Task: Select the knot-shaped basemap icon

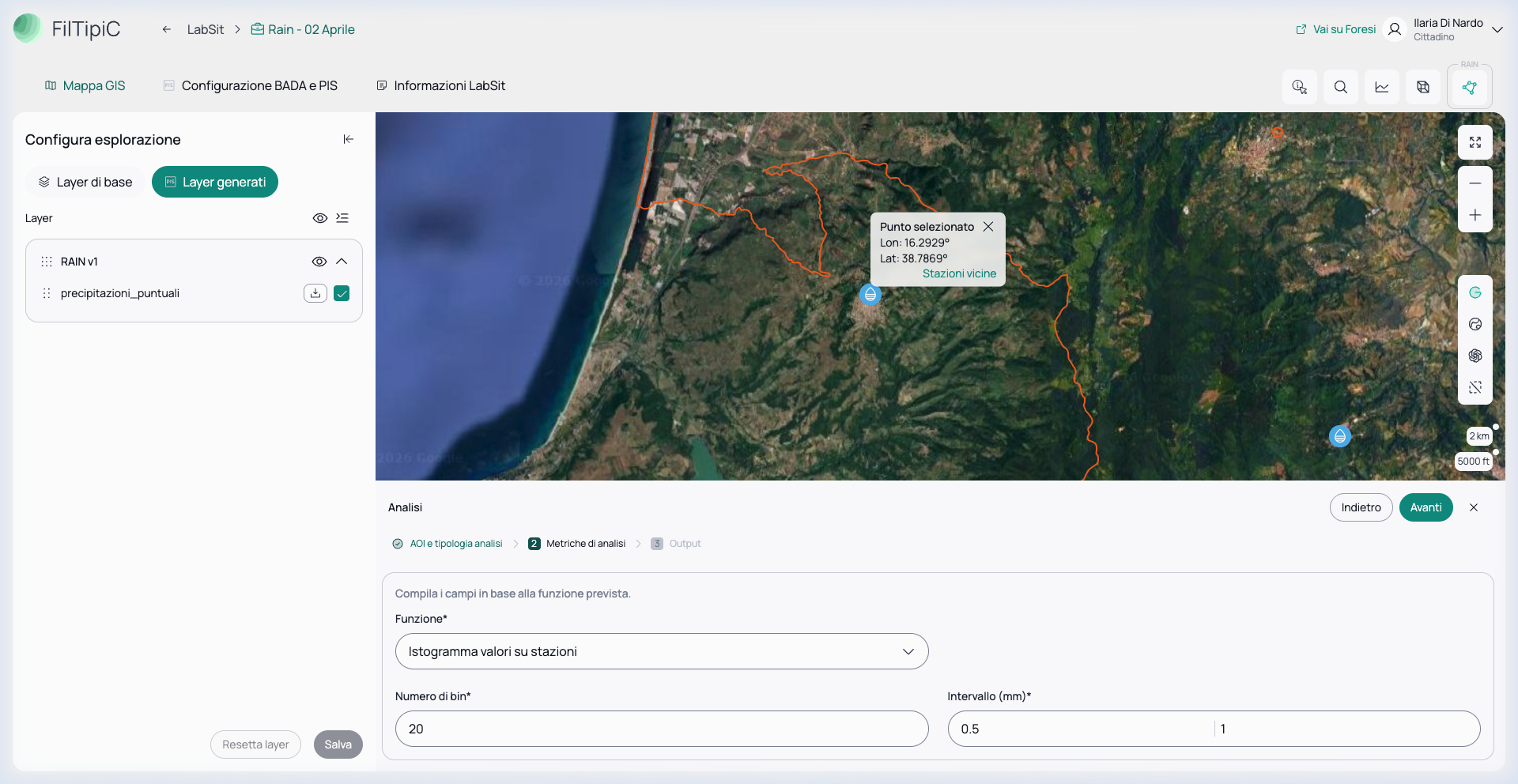Action: click(1475, 356)
